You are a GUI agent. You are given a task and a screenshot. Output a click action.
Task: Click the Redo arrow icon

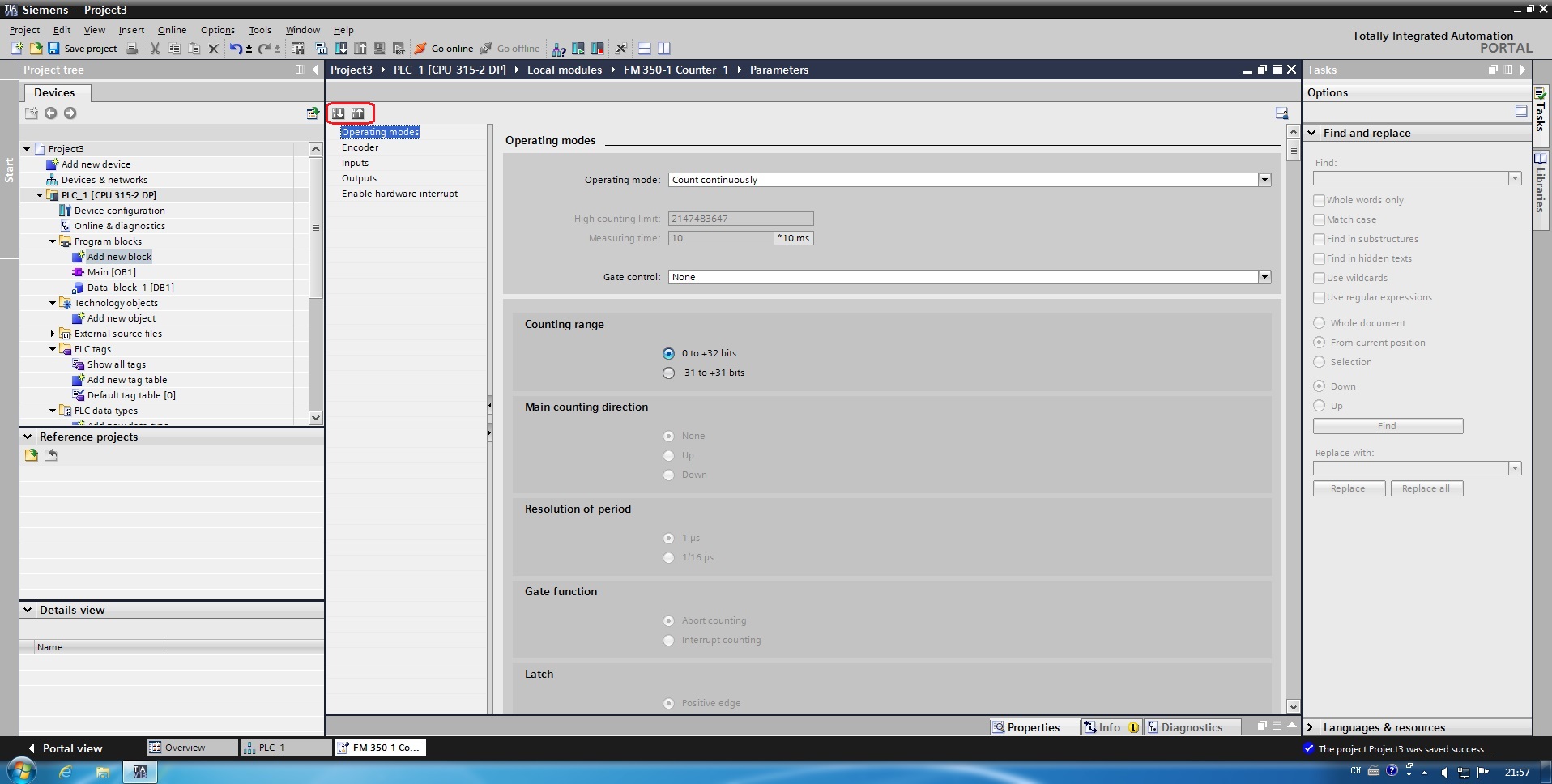click(x=264, y=49)
